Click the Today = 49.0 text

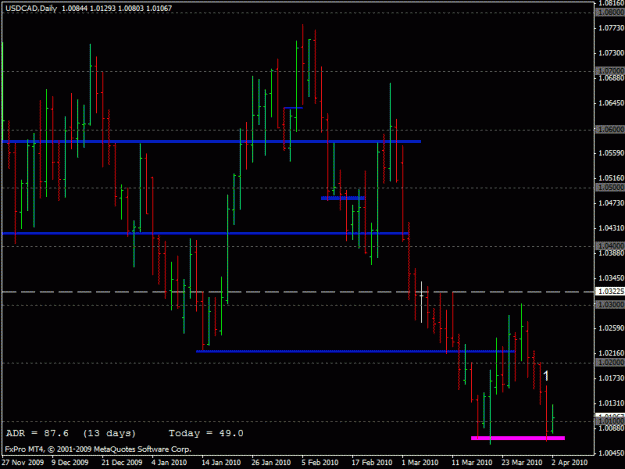click(206, 433)
